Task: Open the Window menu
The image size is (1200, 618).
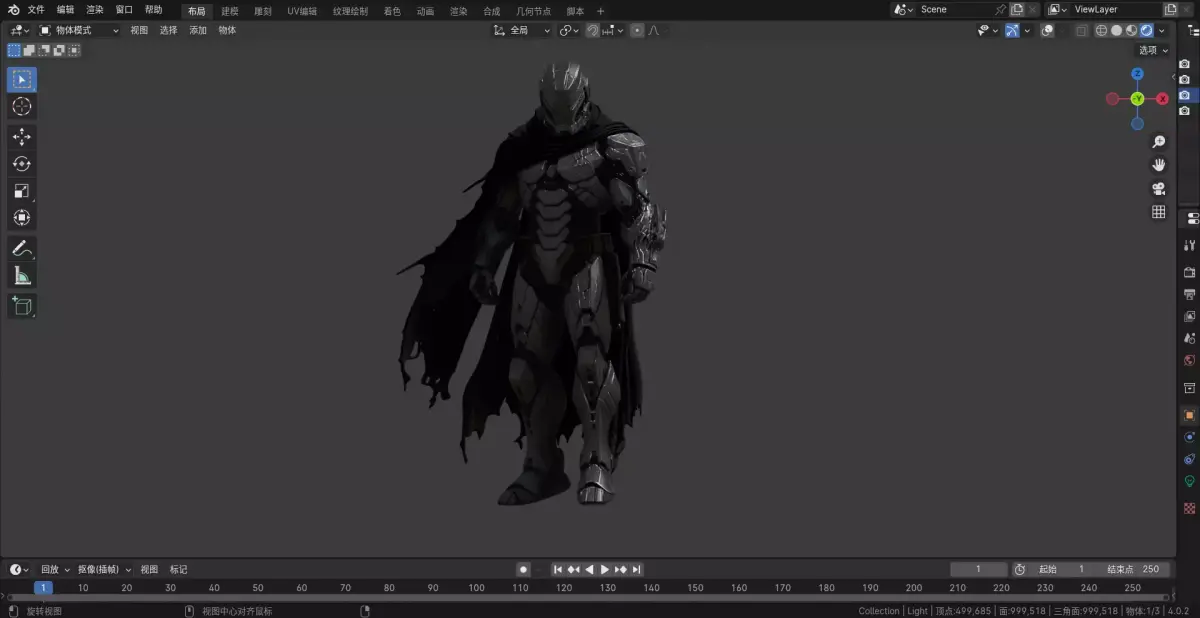Action: (x=123, y=9)
